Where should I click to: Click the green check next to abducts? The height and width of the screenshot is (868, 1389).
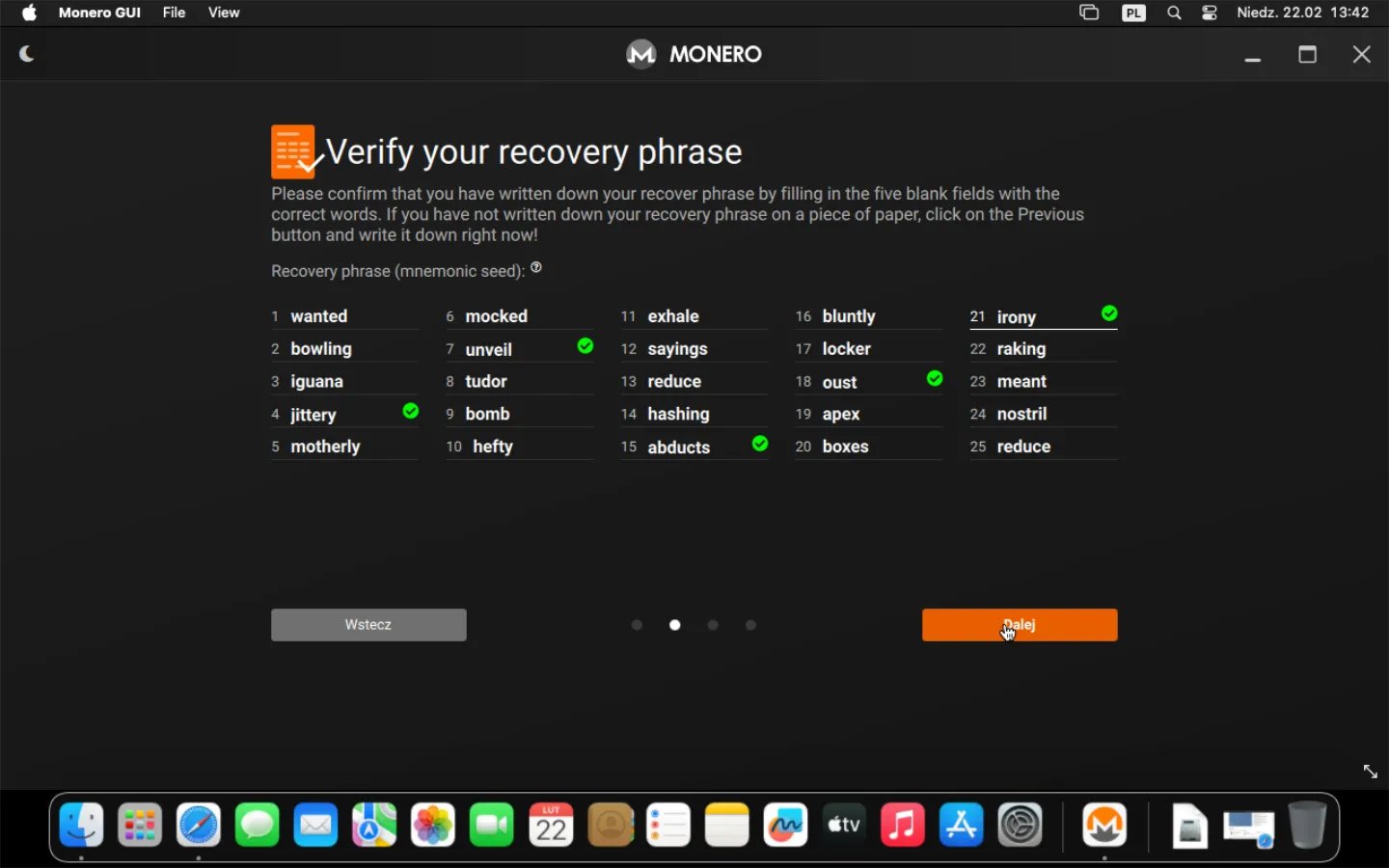coord(760,444)
